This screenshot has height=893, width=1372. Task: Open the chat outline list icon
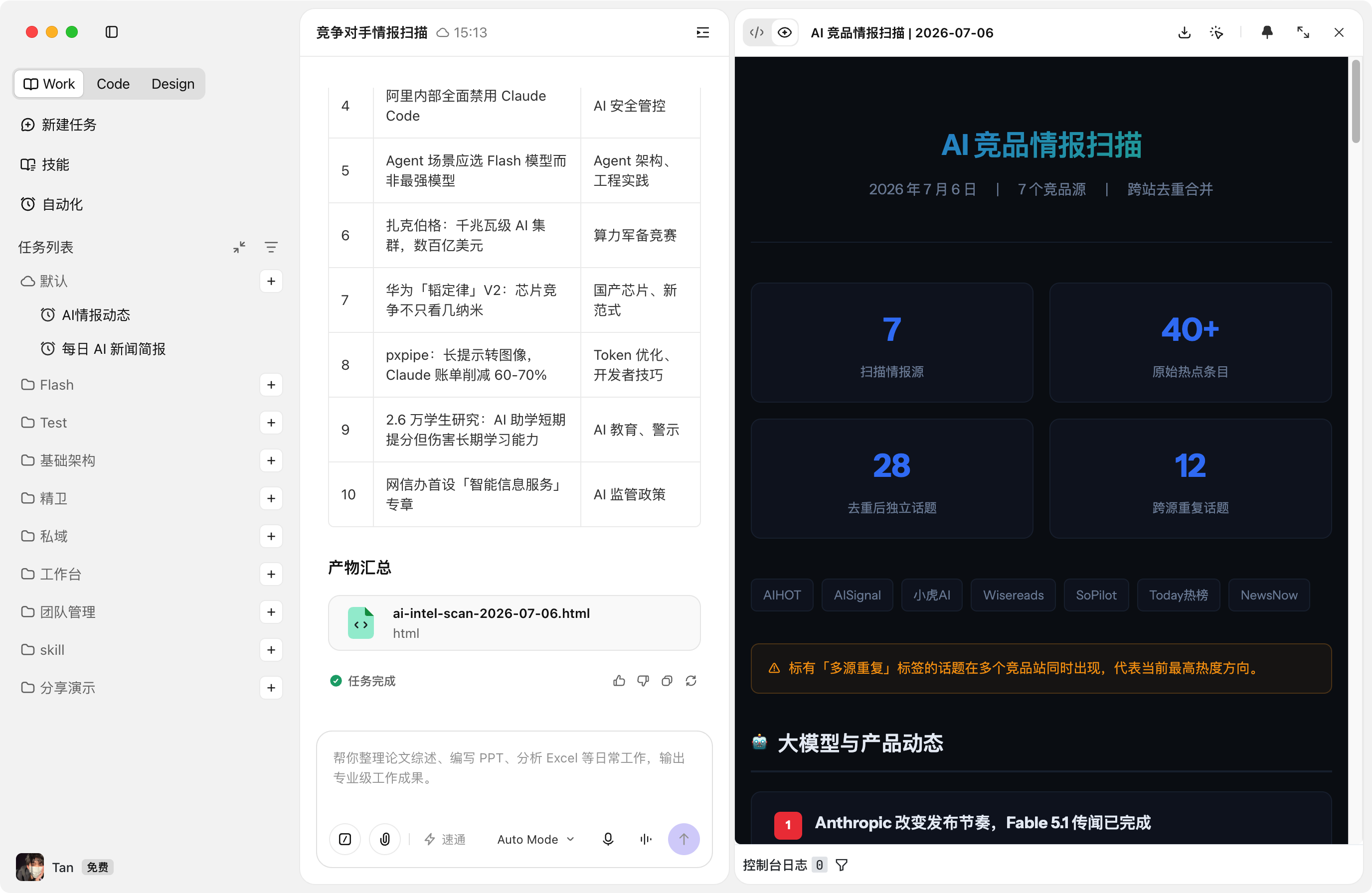click(x=703, y=33)
